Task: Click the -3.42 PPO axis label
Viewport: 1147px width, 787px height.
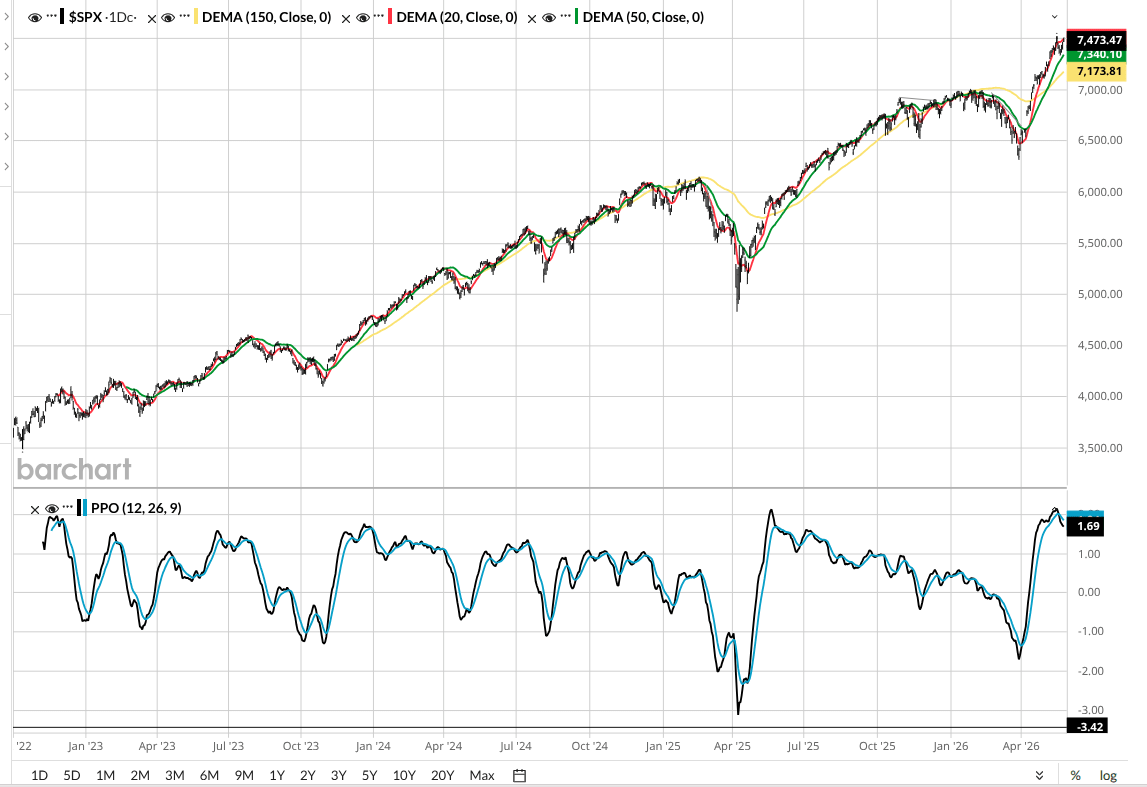Action: (x=1089, y=726)
